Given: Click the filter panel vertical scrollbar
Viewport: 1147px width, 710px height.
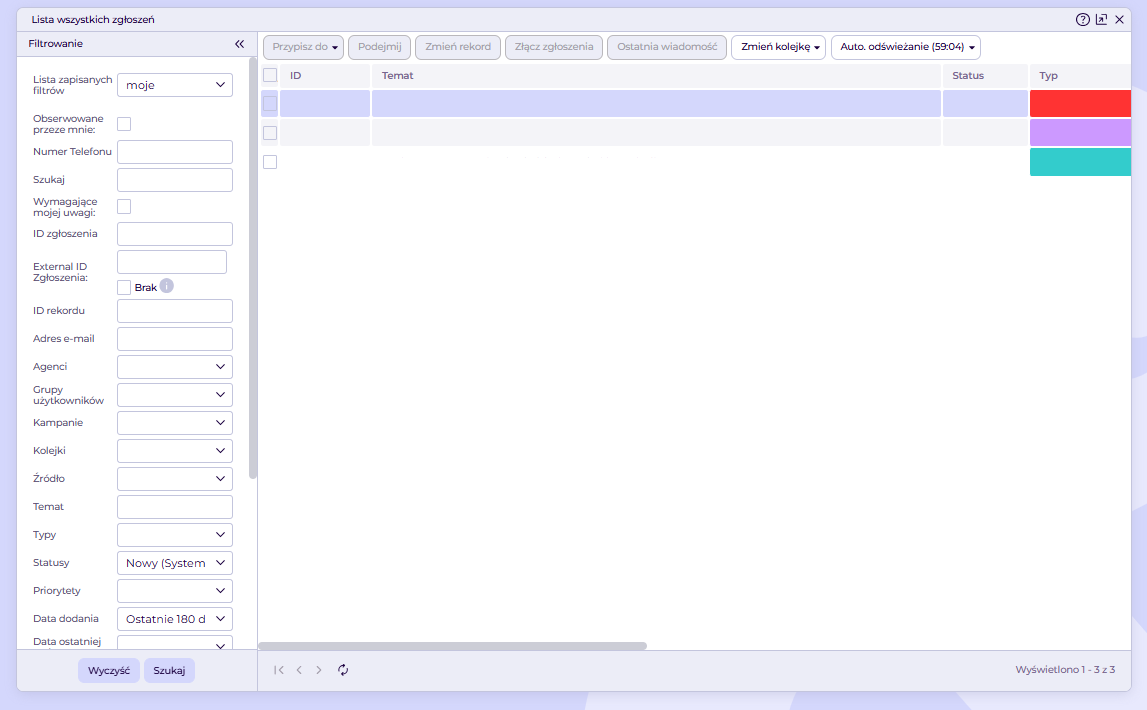Looking at the screenshot, I should coord(253,268).
